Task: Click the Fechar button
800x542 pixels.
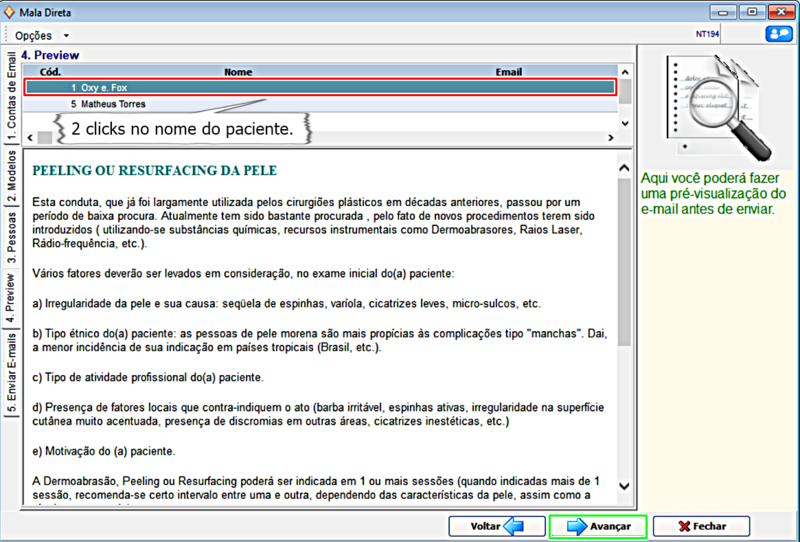Action: [701, 526]
